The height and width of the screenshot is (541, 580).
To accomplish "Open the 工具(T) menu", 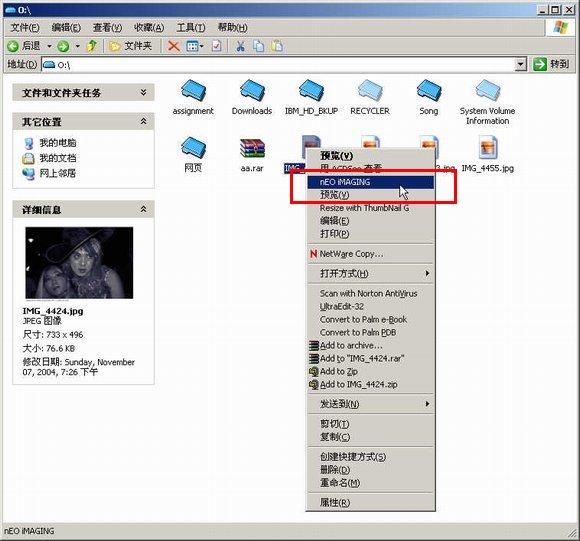I will 191,27.
